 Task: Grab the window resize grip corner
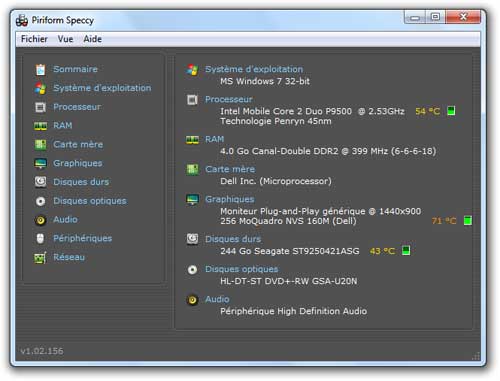coord(476,356)
